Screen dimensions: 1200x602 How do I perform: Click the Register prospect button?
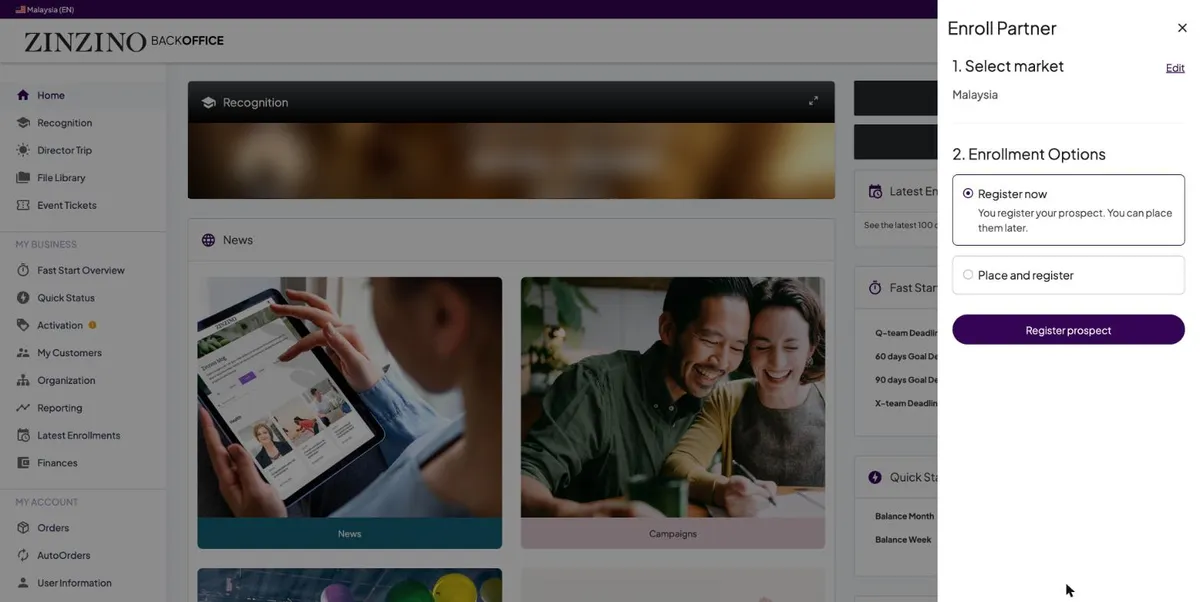[1068, 330]
